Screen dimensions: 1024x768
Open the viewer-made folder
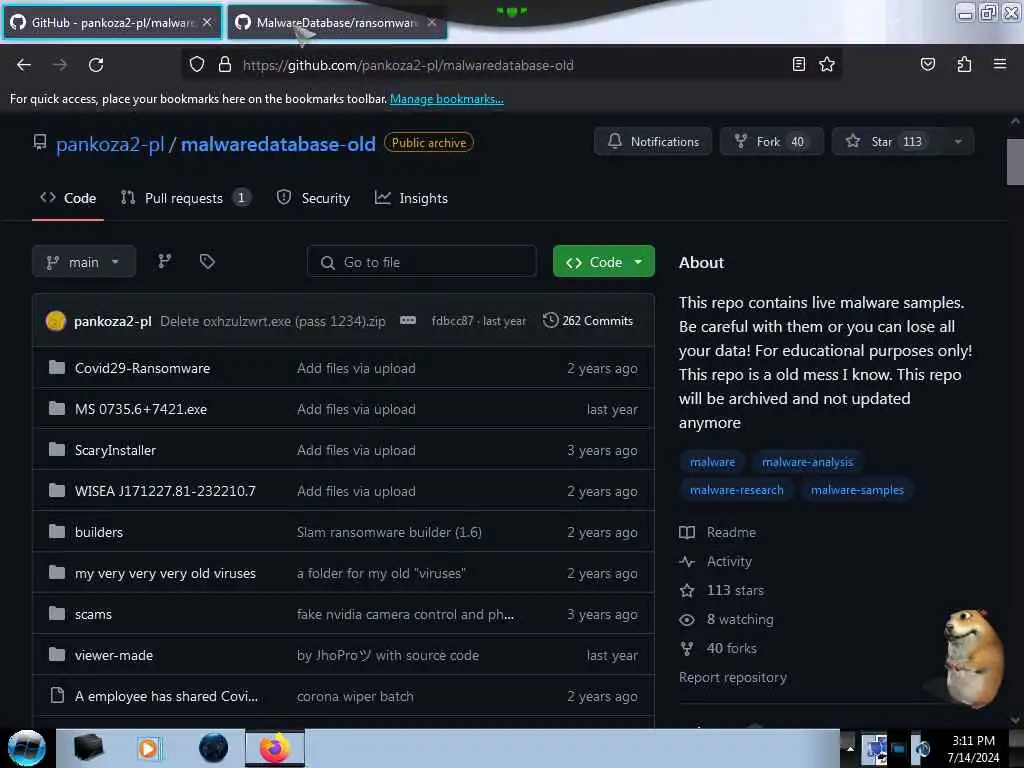pos(114,655)
